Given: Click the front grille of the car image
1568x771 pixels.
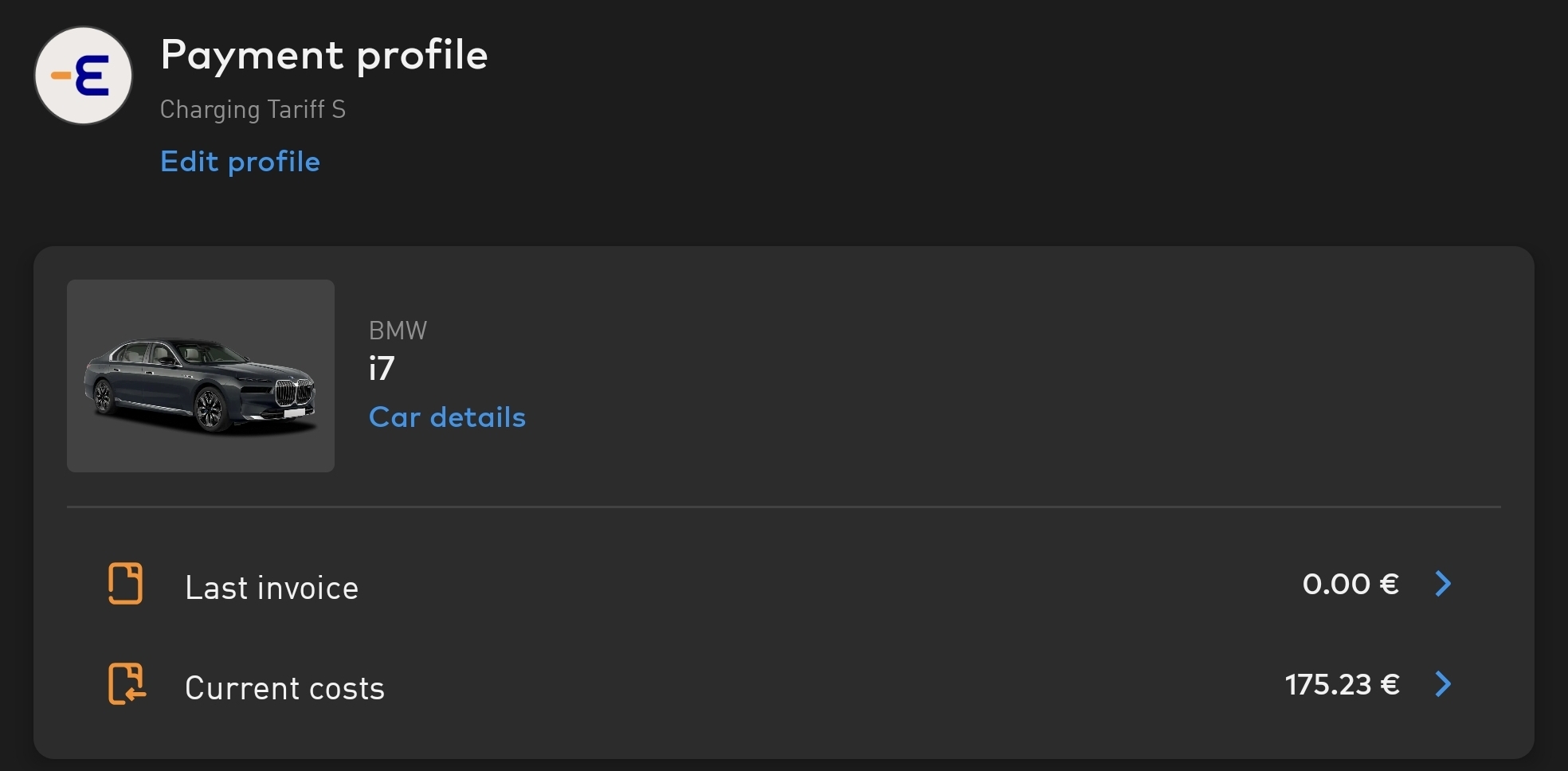Looking at the screenshot, I should tap(293, 393).
